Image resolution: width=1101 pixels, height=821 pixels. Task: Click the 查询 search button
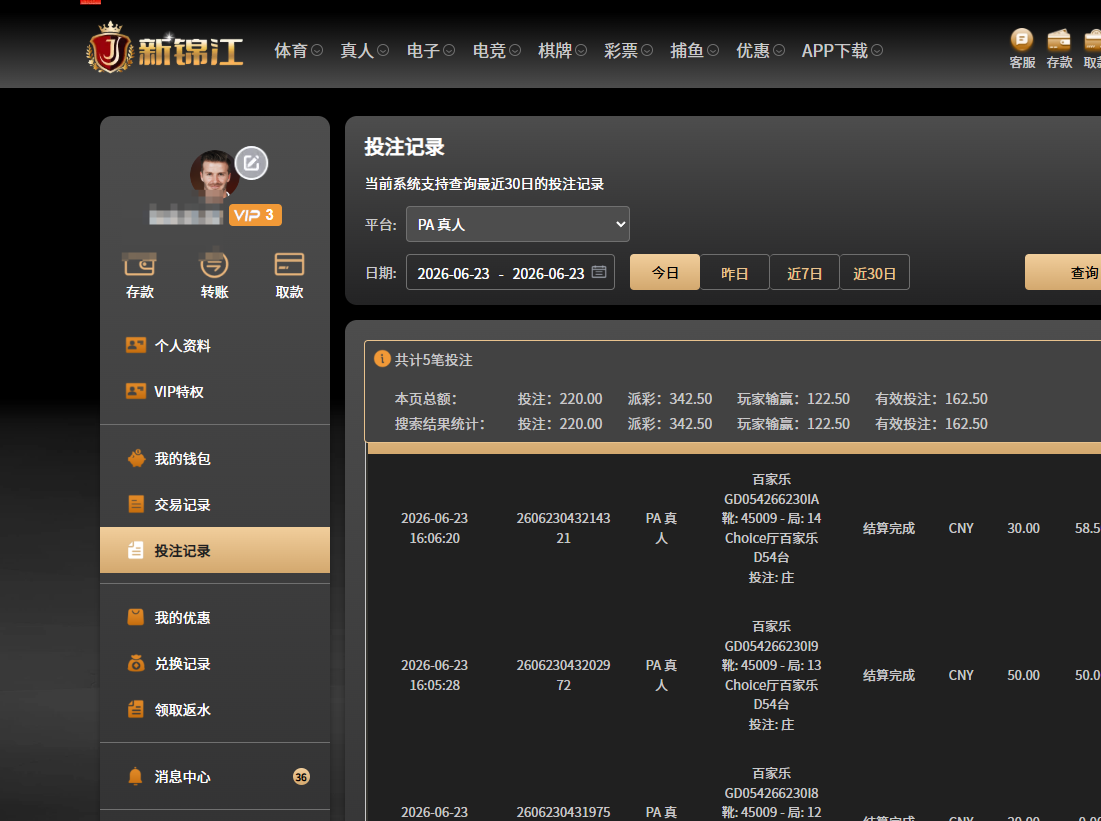[1063, 272]
